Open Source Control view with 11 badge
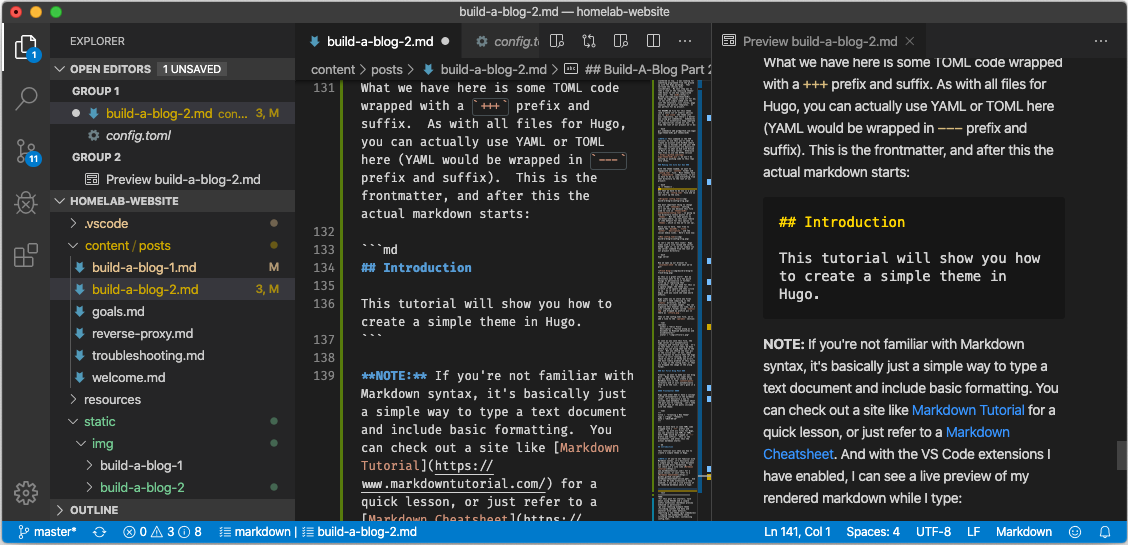 (26, 152)
